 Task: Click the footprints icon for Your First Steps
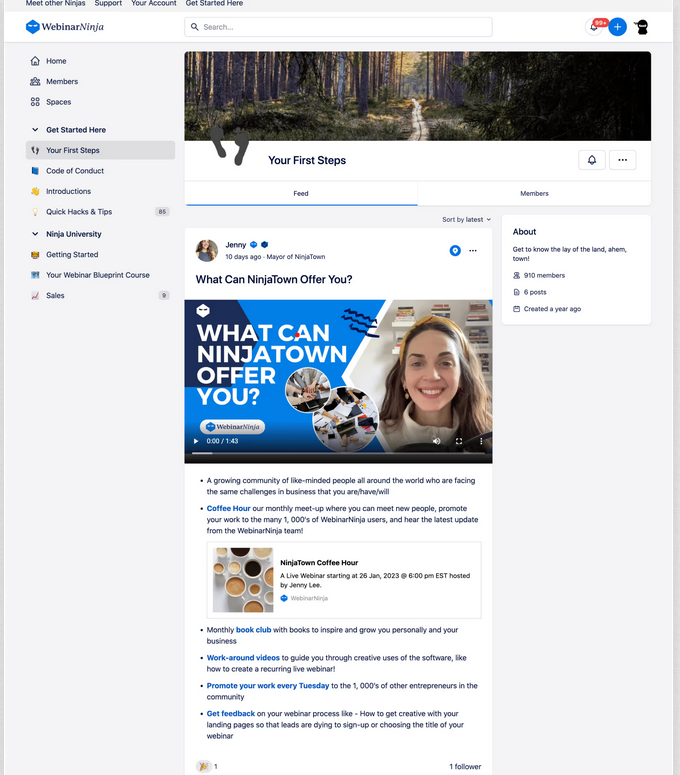tap(35, 150)
